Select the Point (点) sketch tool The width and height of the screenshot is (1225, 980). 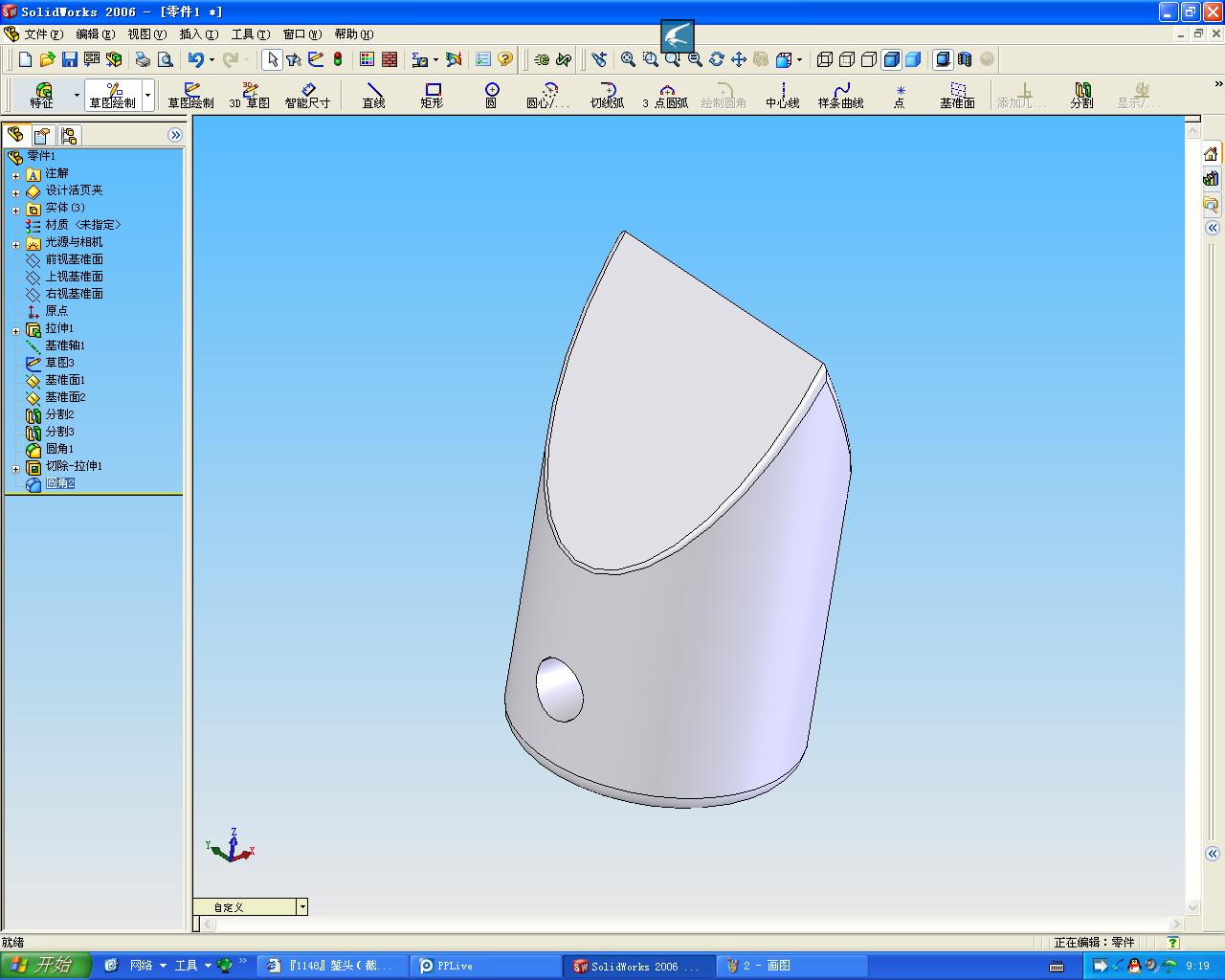click(899, 95)
